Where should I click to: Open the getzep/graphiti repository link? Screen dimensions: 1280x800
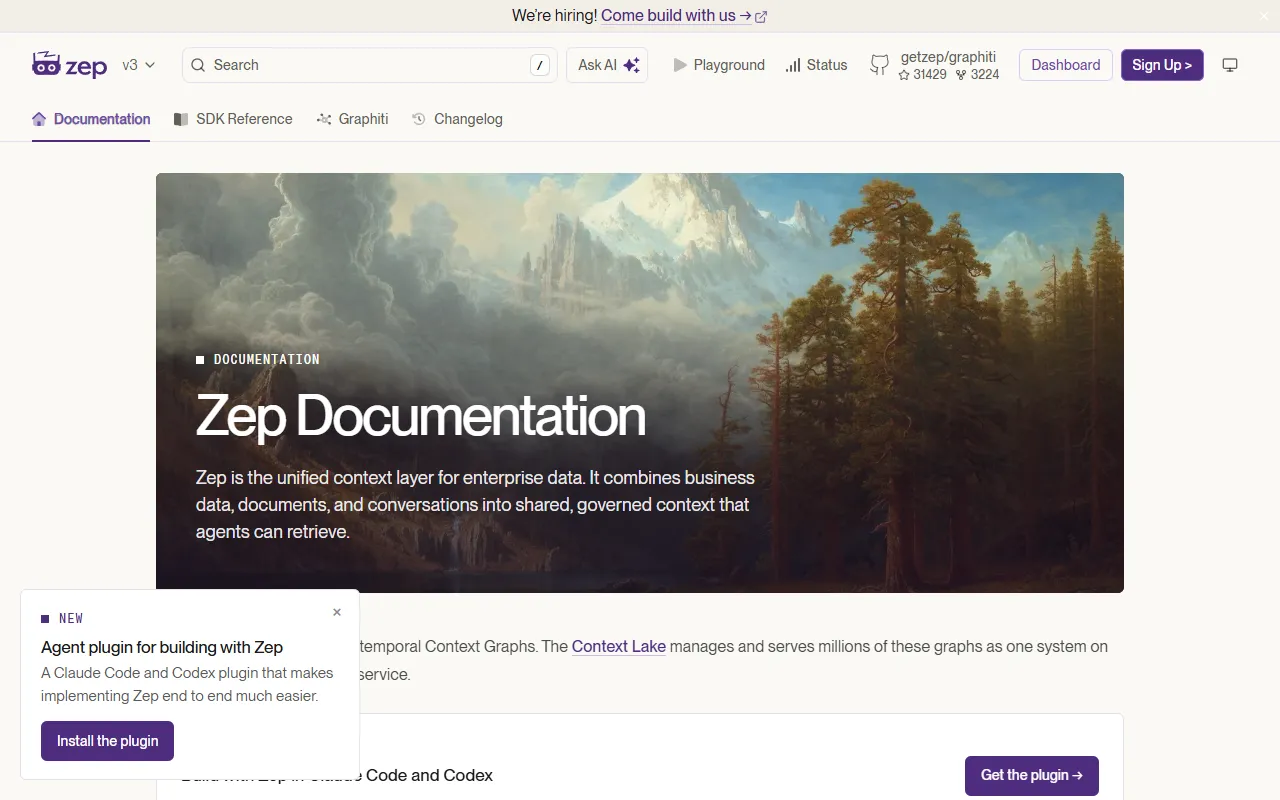(948, 57)
